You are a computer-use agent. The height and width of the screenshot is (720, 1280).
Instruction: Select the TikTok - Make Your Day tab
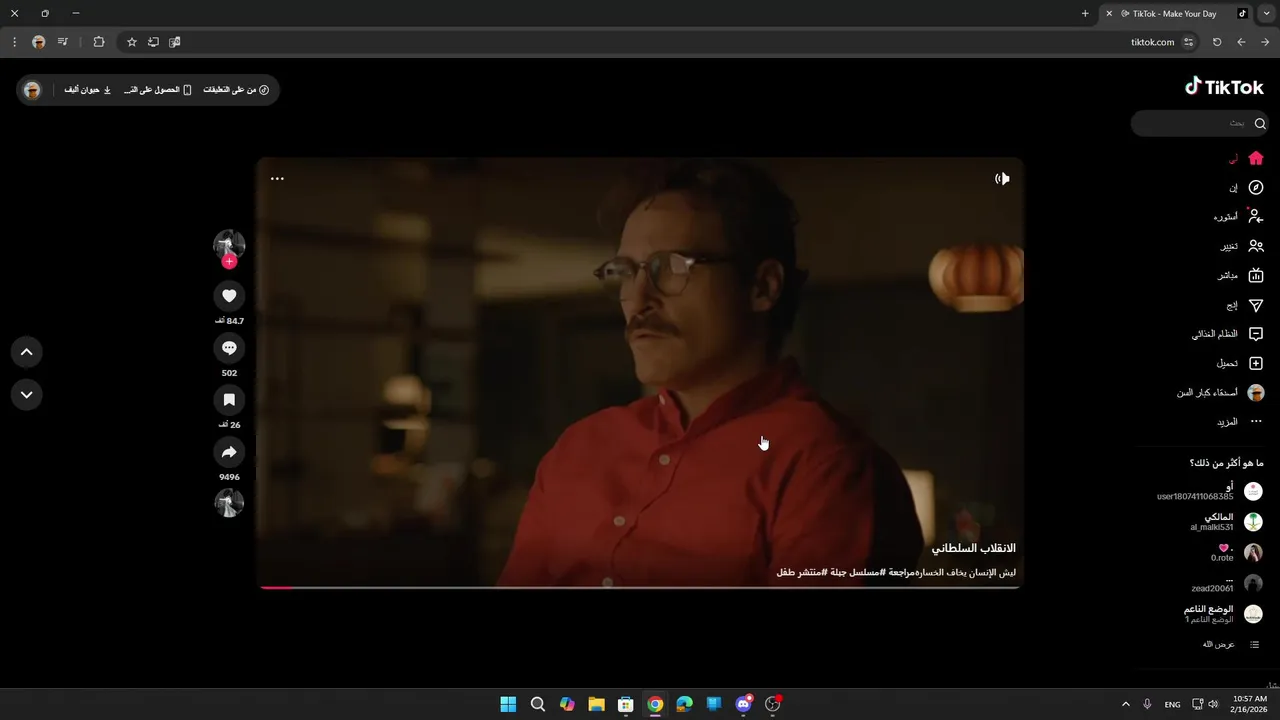tap(1176, 14)
